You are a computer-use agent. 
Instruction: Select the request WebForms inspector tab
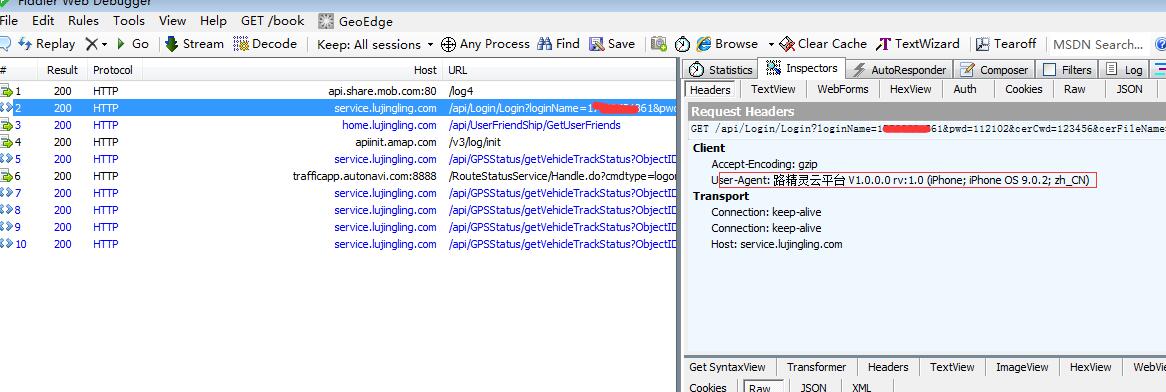click(843, 89)
